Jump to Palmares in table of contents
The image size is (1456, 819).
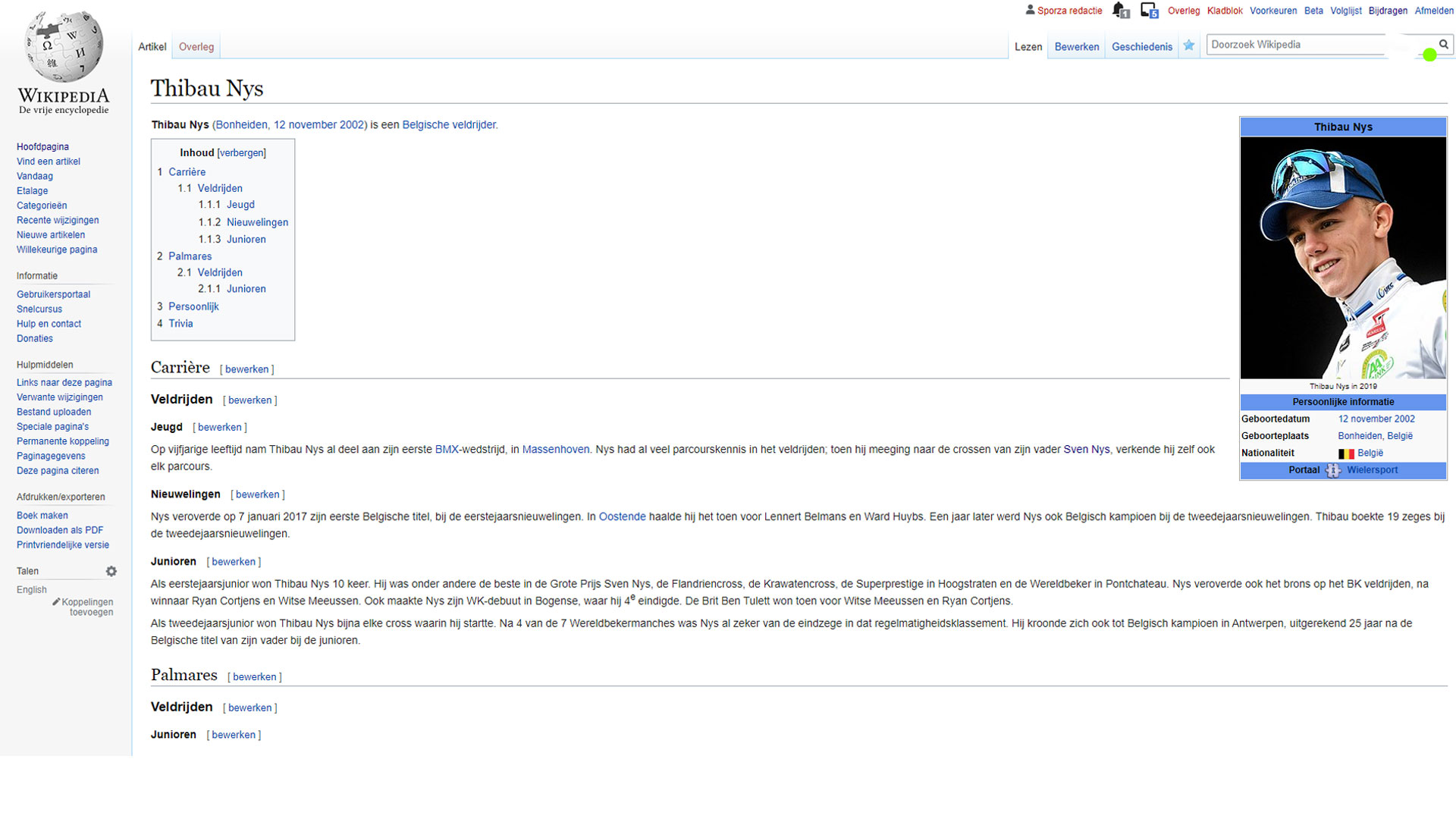190,256
